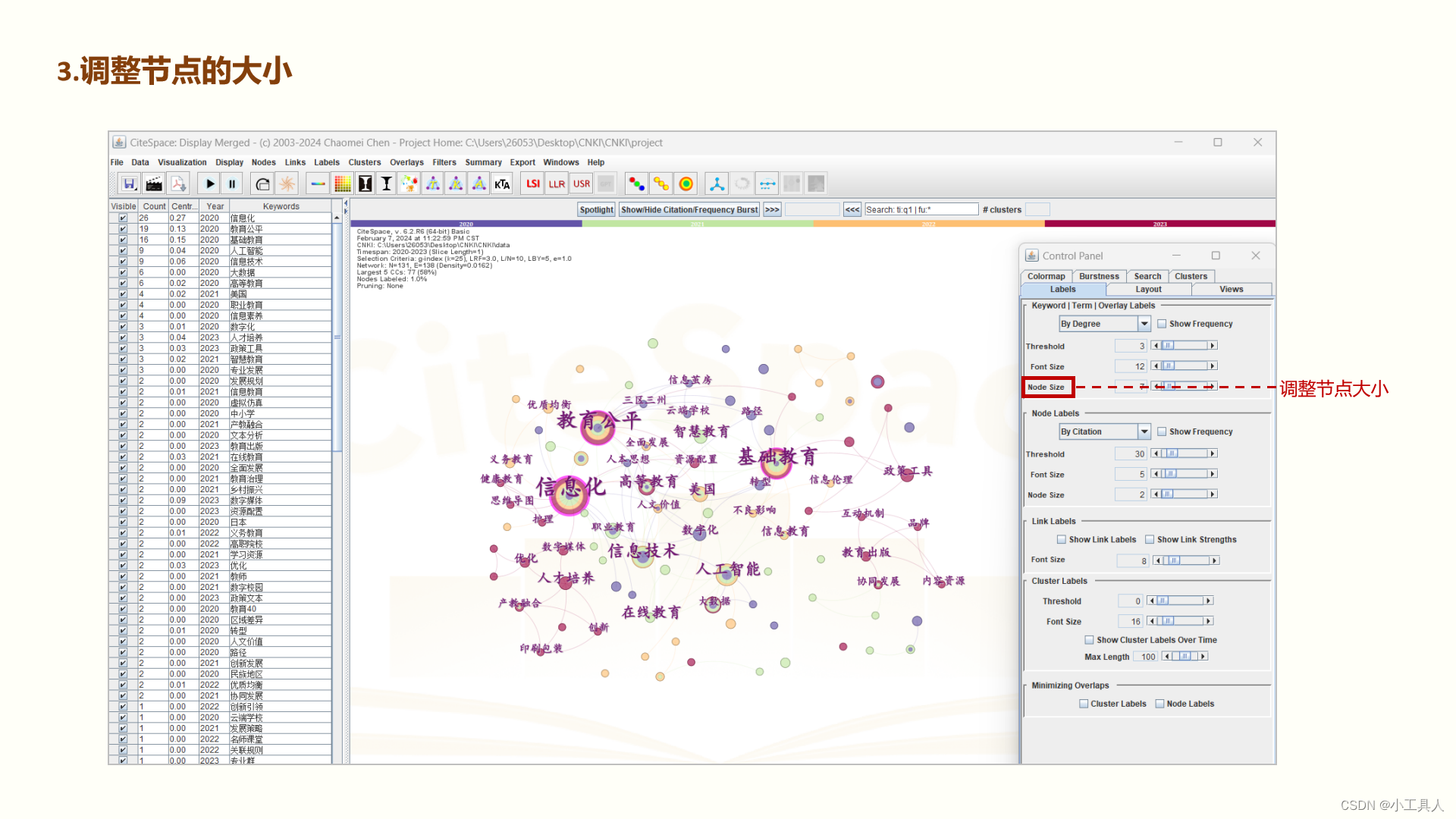Open the Clusters menu in menu bar

coord(364,162)
